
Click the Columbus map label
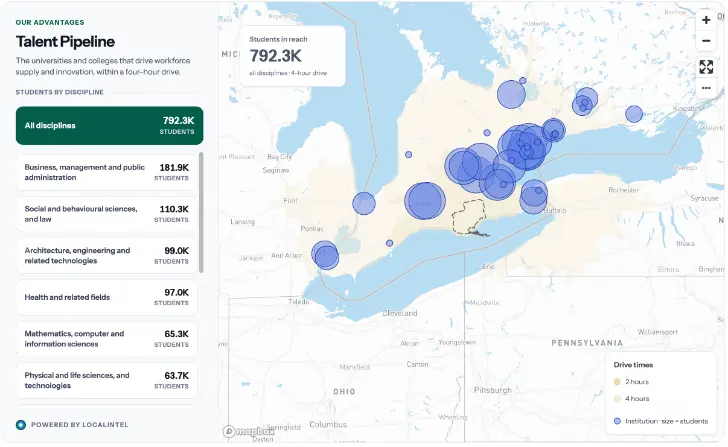click(328, 425)
